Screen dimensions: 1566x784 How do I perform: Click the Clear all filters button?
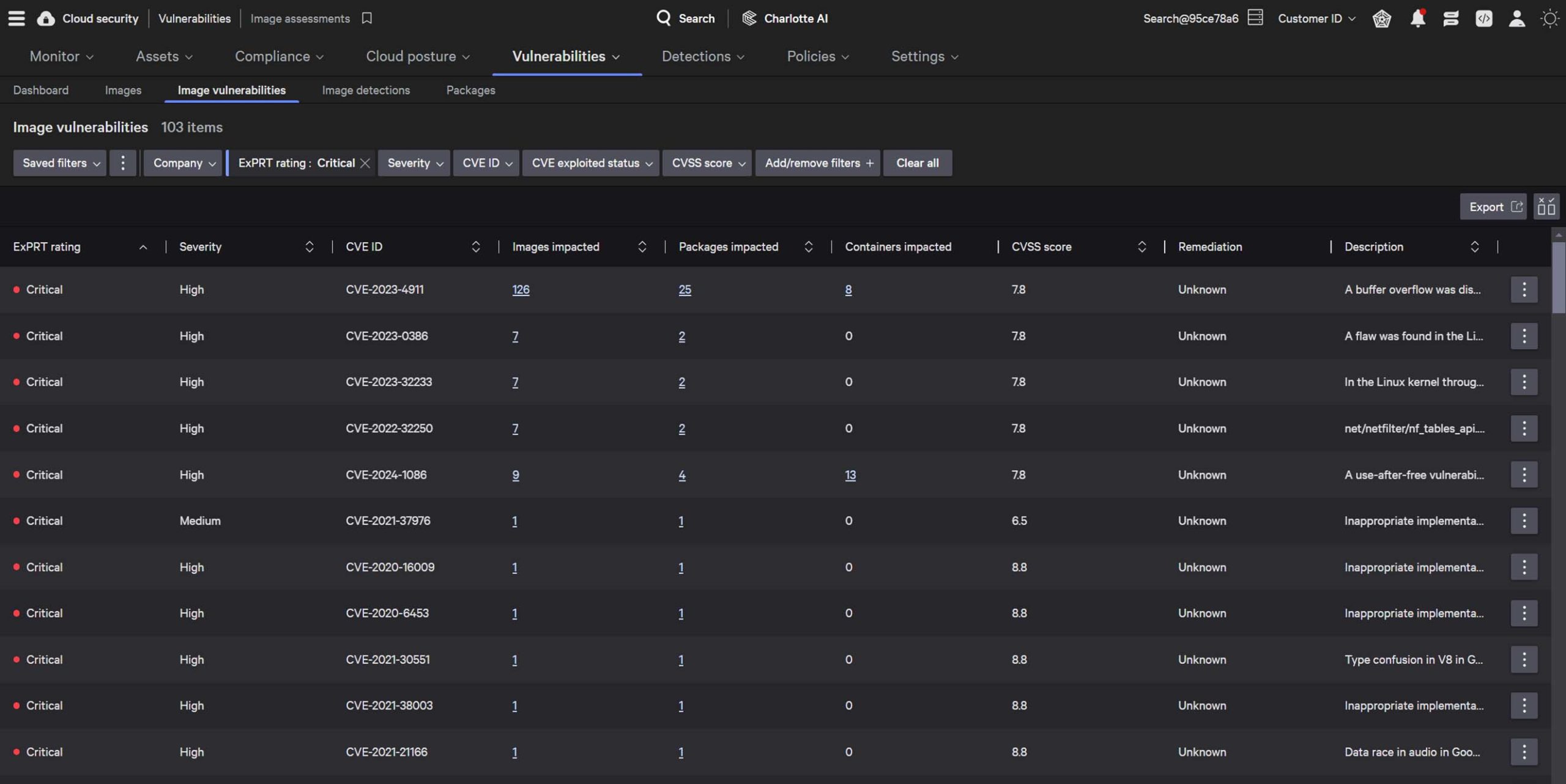917,163
